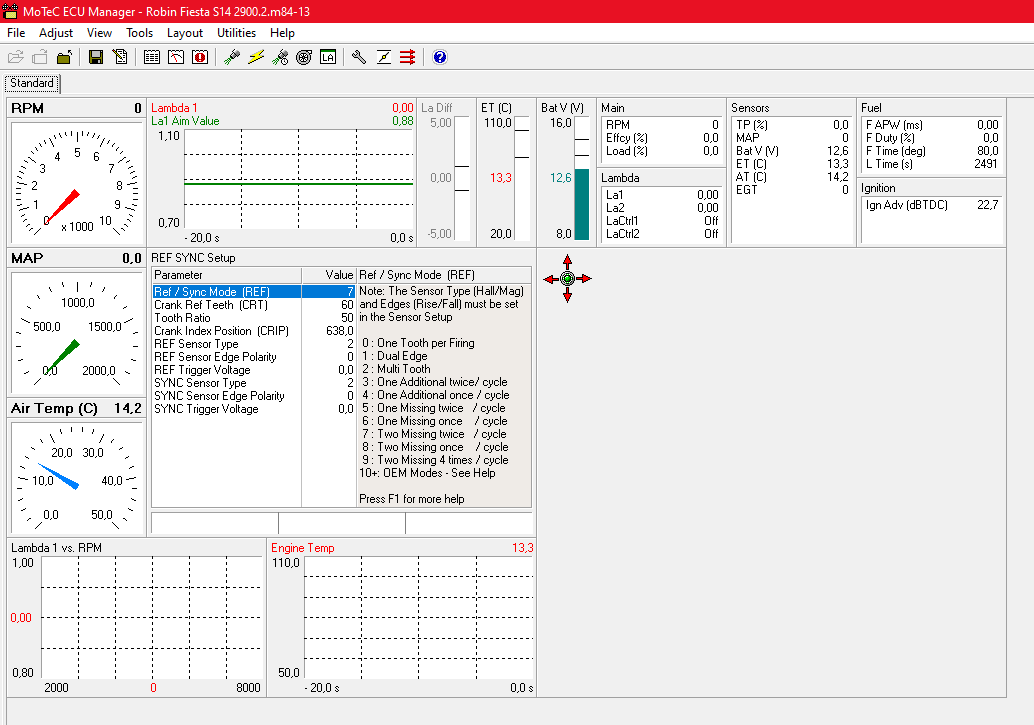Click the LA lambda toolbar icon

[328, 57]
